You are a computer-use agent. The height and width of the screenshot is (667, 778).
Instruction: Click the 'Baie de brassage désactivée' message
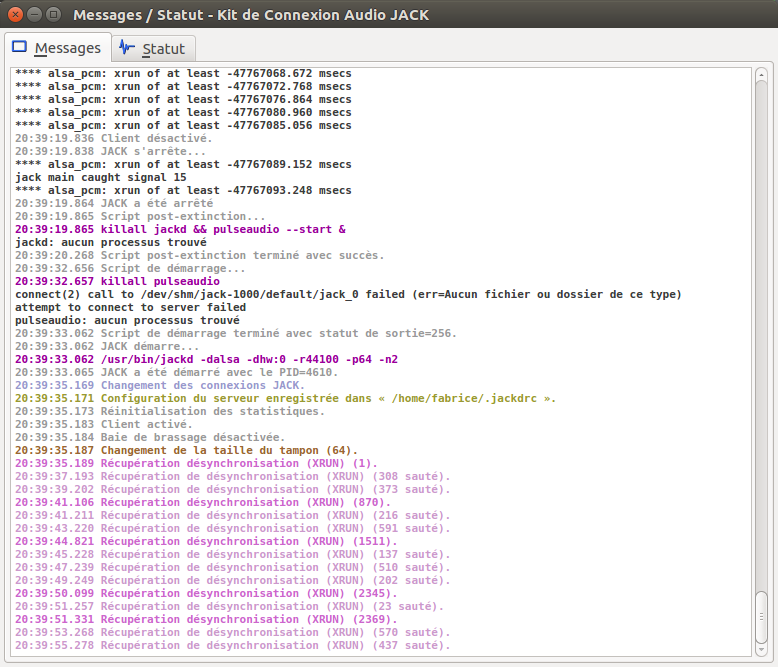click(x=149, y=437)
